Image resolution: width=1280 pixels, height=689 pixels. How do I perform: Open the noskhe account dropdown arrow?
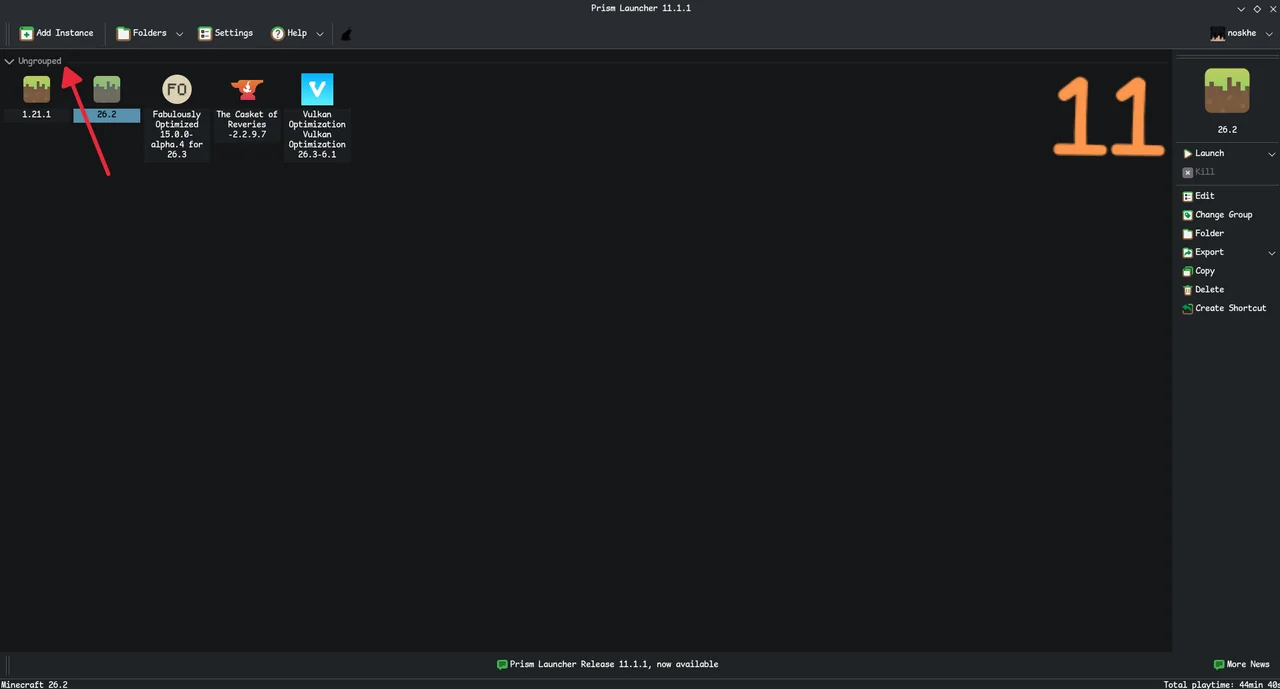(x=1270, y=34)
